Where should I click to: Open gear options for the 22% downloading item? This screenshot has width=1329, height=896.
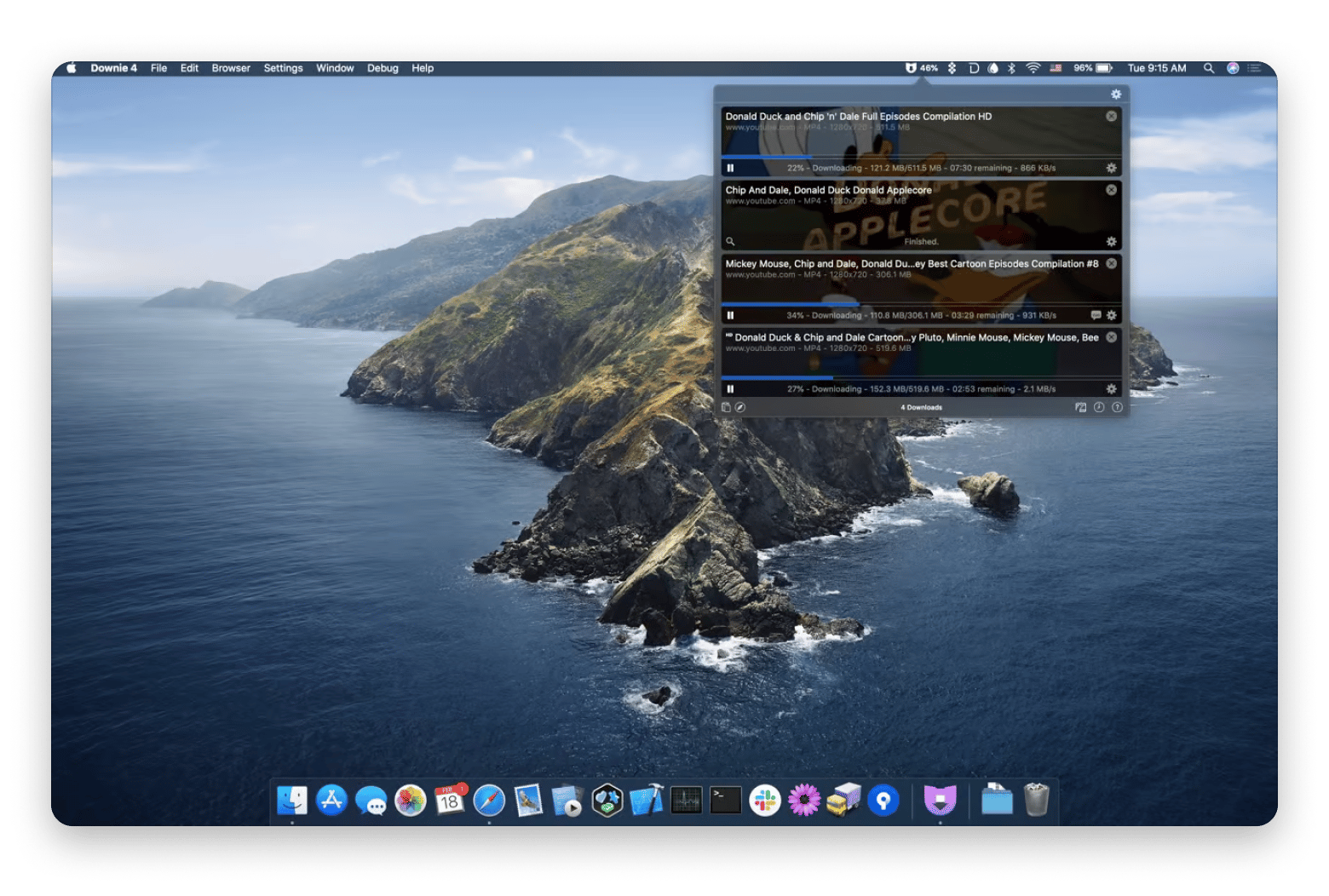point(1111,168)
